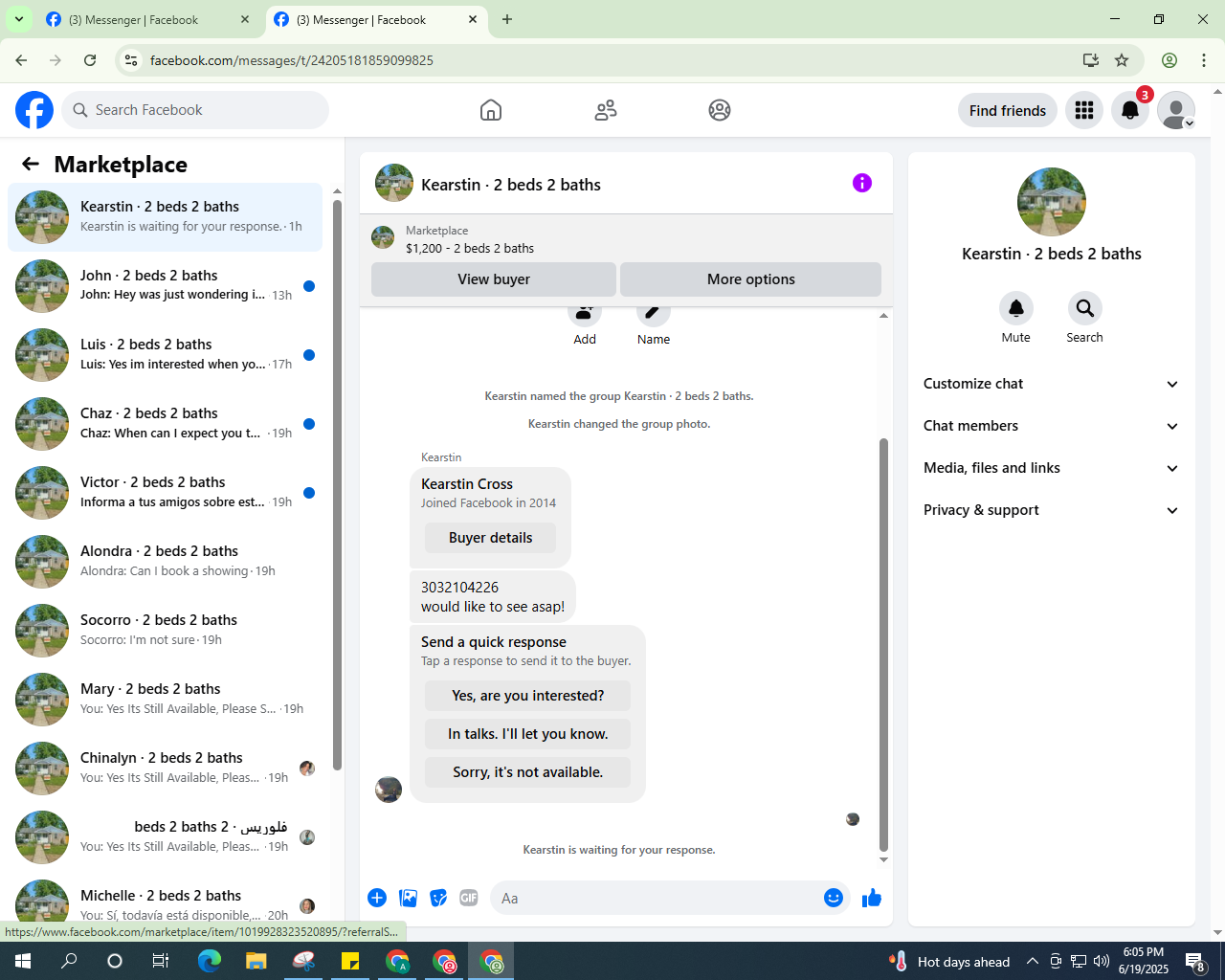The image size is (1225, 980).
Task: Click the View buyer button
Action: click(494, 279)
